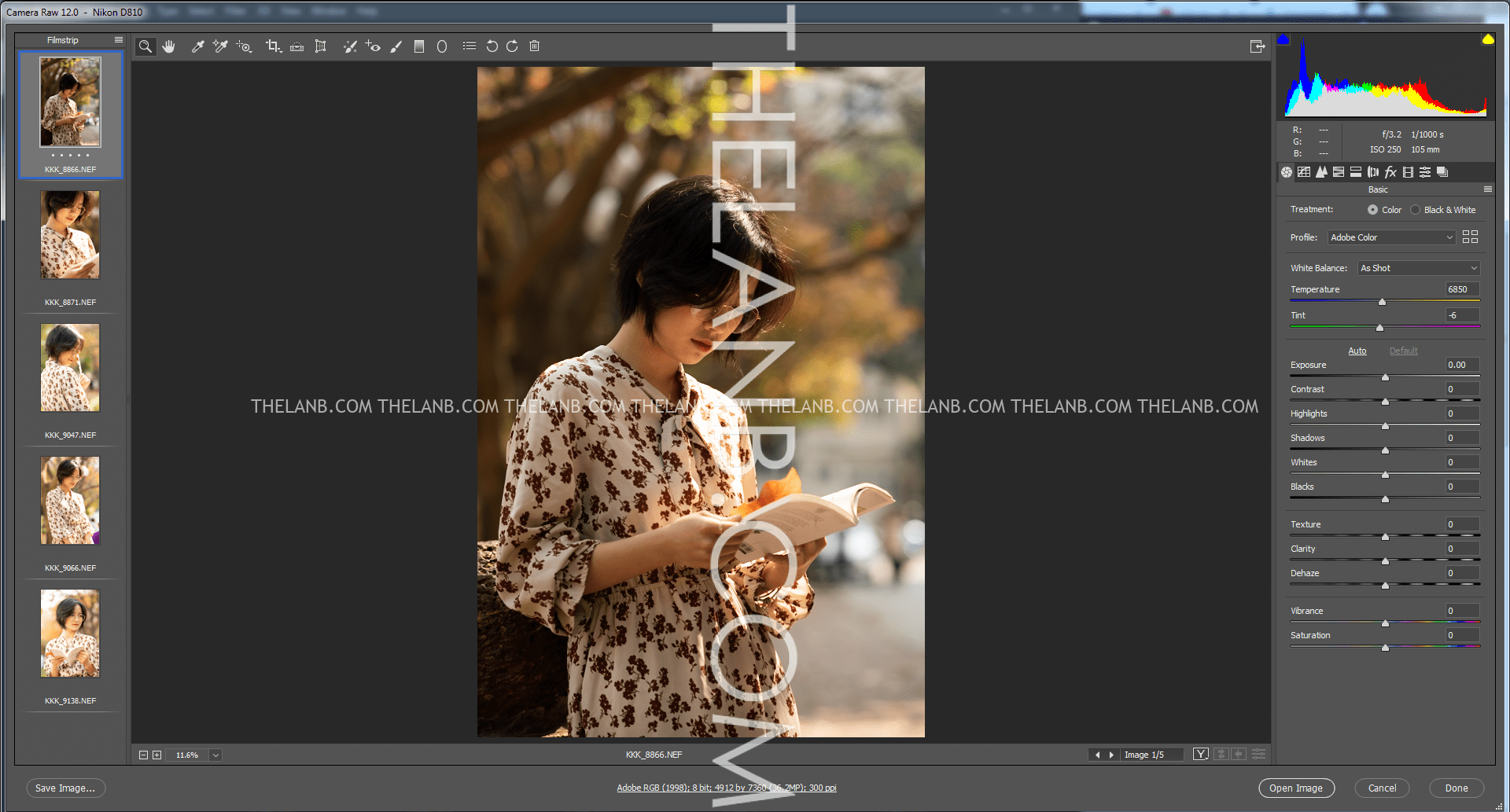1510x812 pixels.
Task: Click the Open Image button
Action: click(x=1296, y=788)
